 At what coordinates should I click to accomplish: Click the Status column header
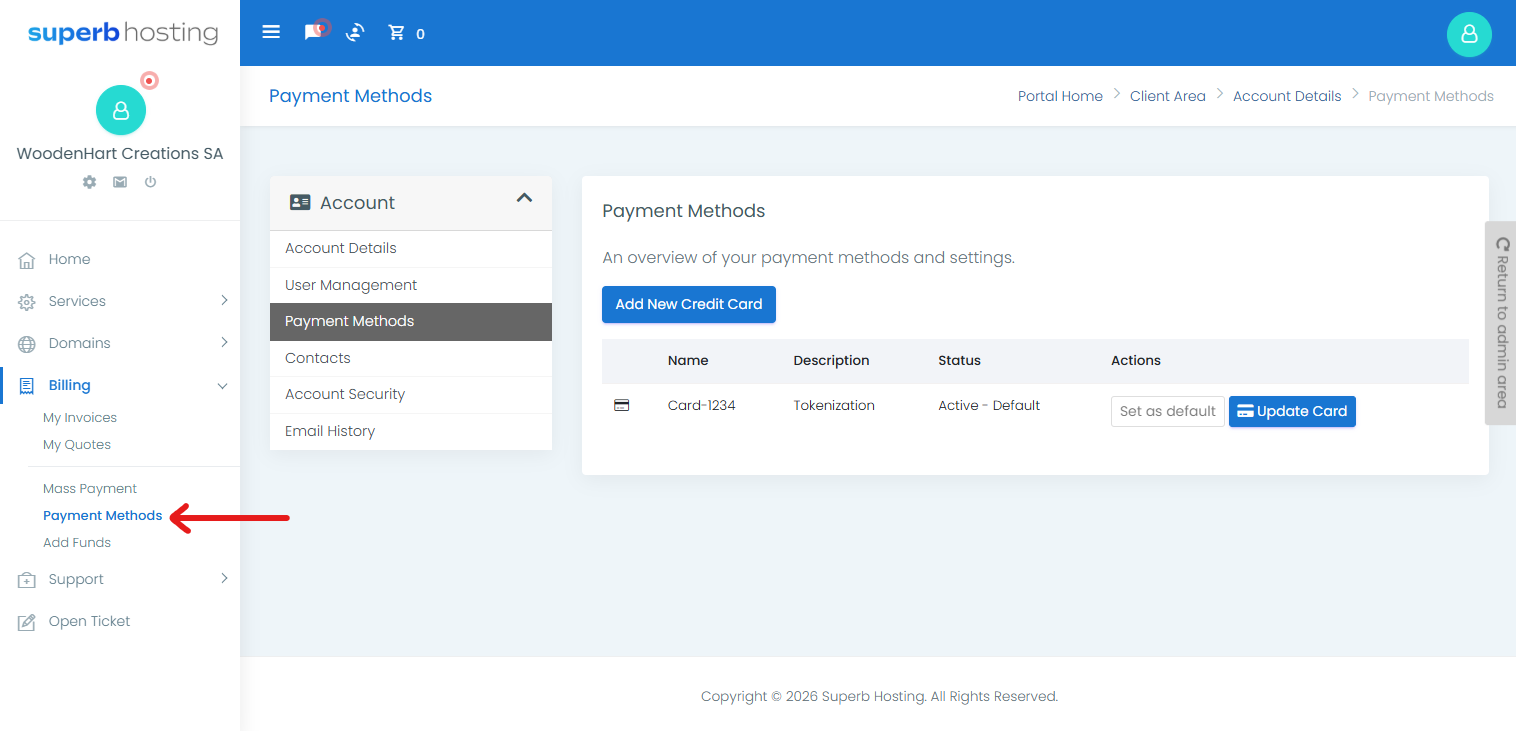[x=959, y=360]
